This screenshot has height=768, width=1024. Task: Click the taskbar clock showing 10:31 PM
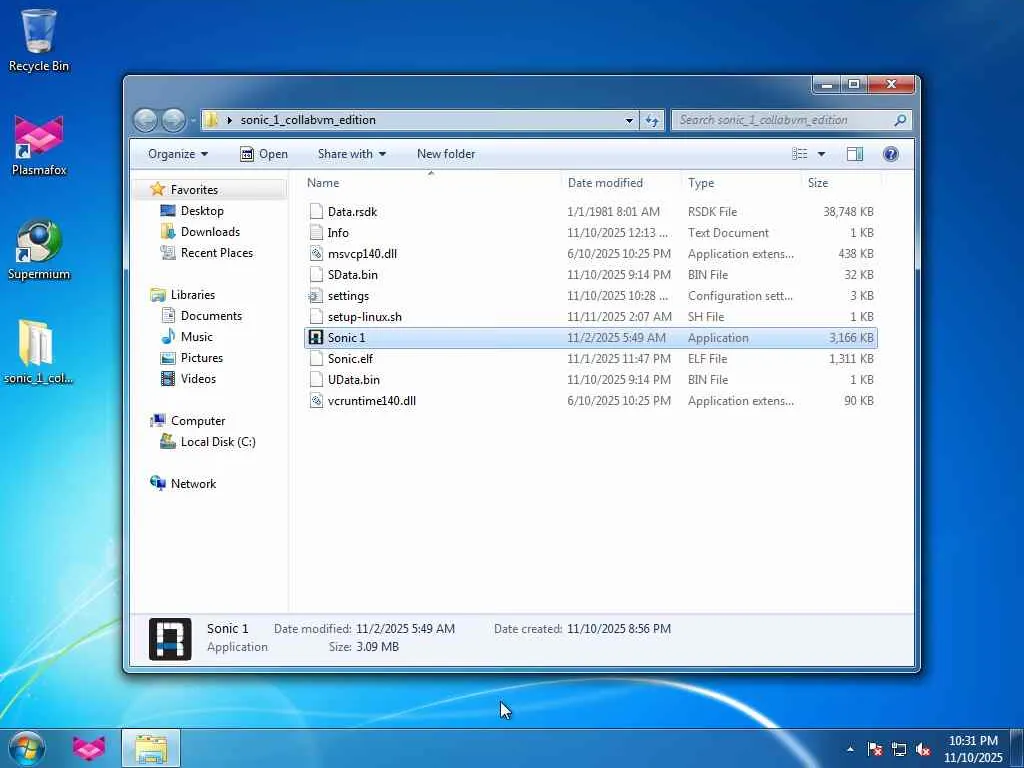[973, 749]
